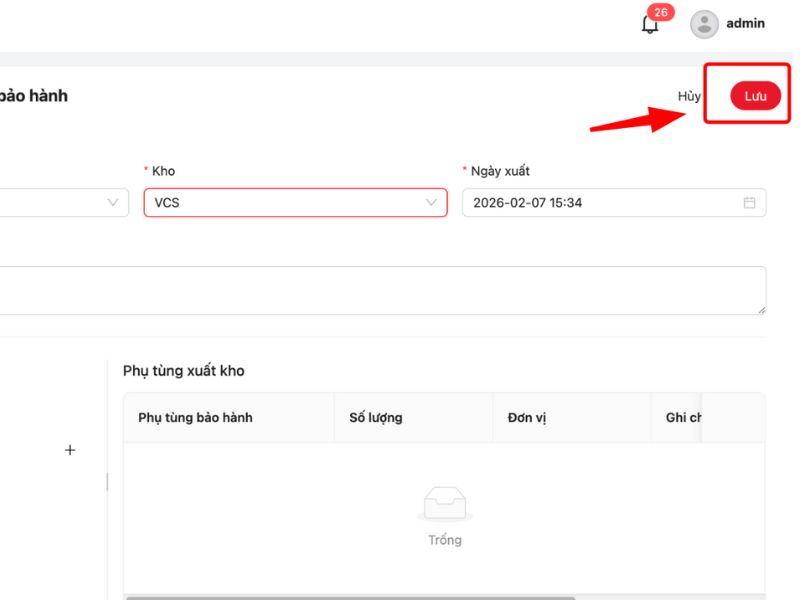This screenshot has width=800, height=600.
Task: Open the admin user menu
Action: (745, 24)
